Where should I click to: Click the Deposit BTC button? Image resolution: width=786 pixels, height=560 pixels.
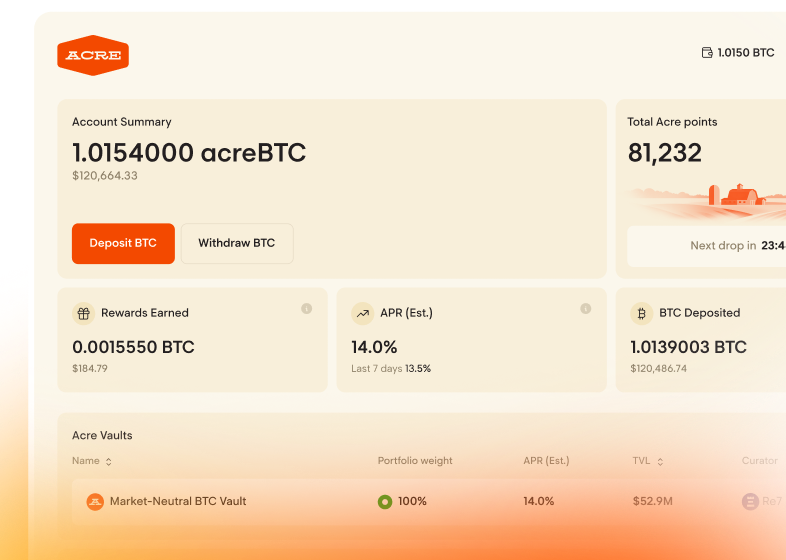coord(123,243)
